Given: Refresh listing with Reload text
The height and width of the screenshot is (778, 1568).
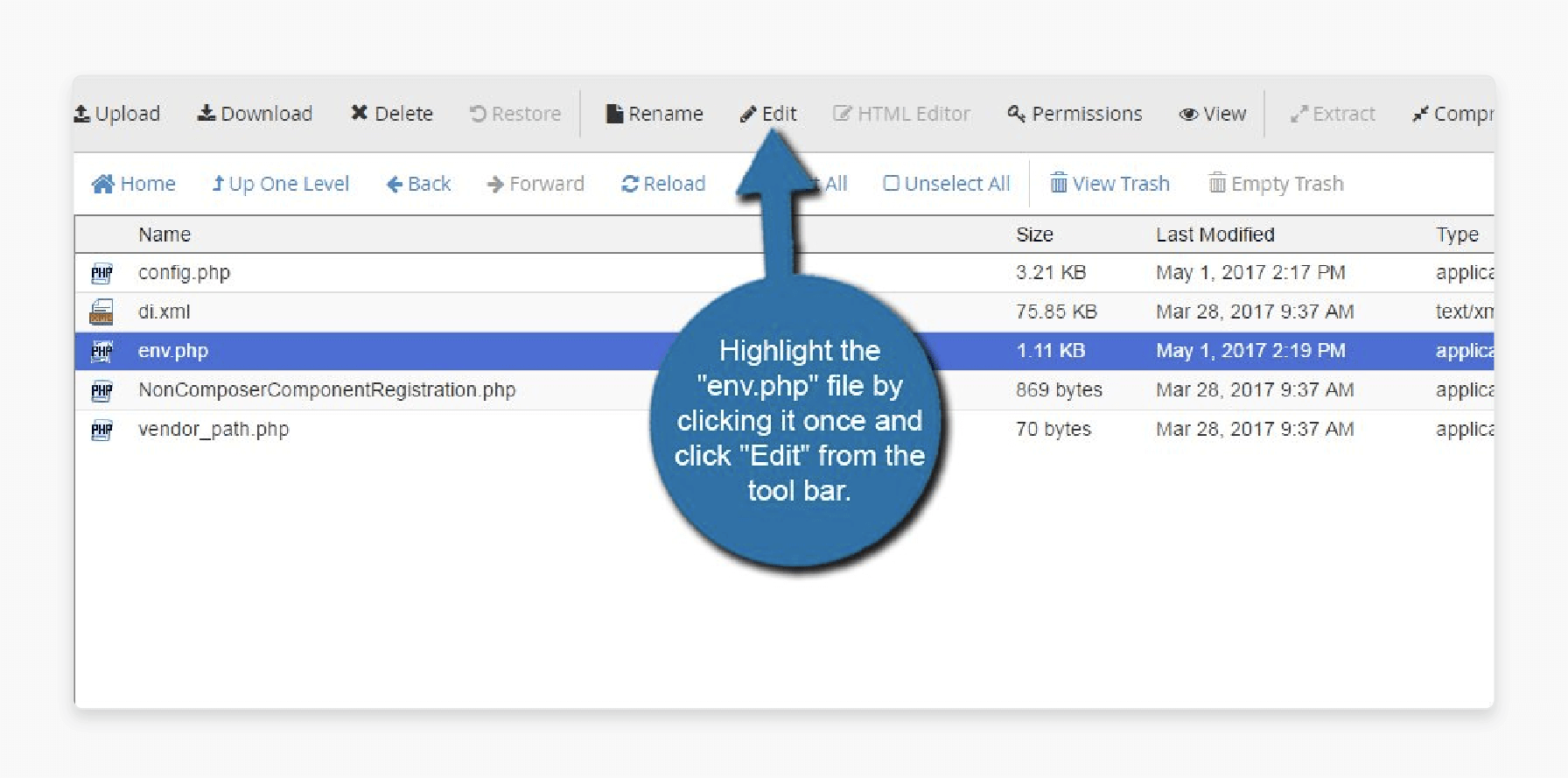Looking at the screenshot, I should 674,184.
